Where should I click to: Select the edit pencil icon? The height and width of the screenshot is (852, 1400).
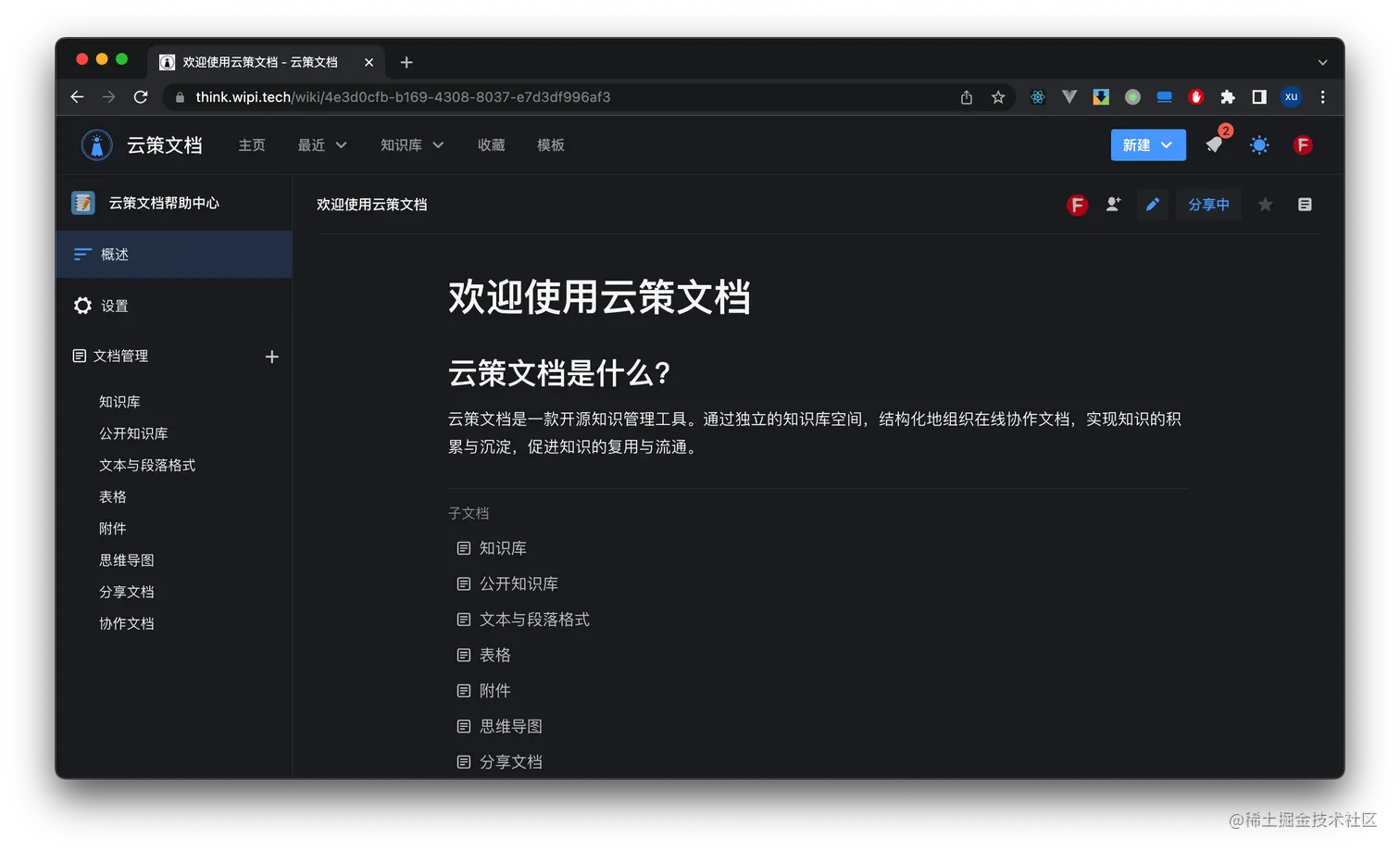[x=1152, y=205]
